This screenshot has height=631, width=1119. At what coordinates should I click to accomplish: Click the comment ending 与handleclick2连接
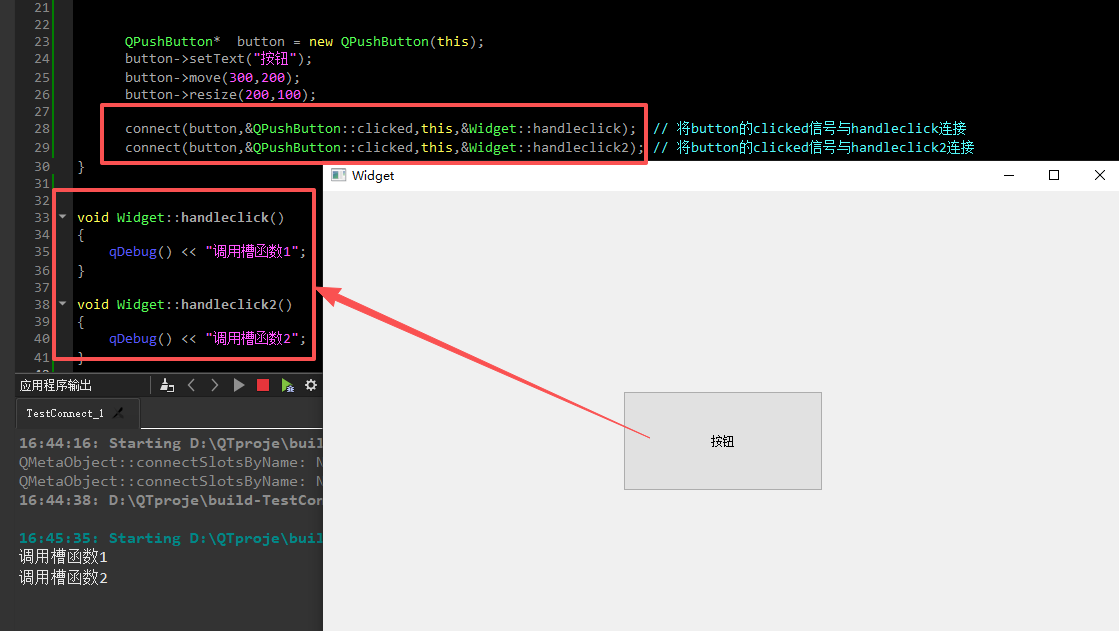(814, 148)
